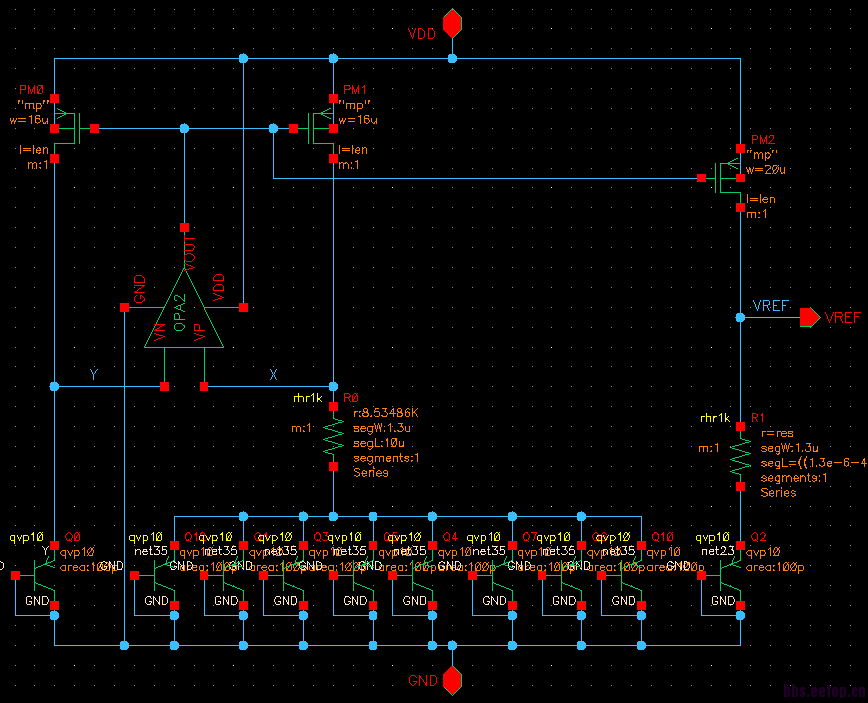This screenshot has height=703, width=868.
Task: Click the segL:10u parameter of R0
Action: (x=379, y=443)
